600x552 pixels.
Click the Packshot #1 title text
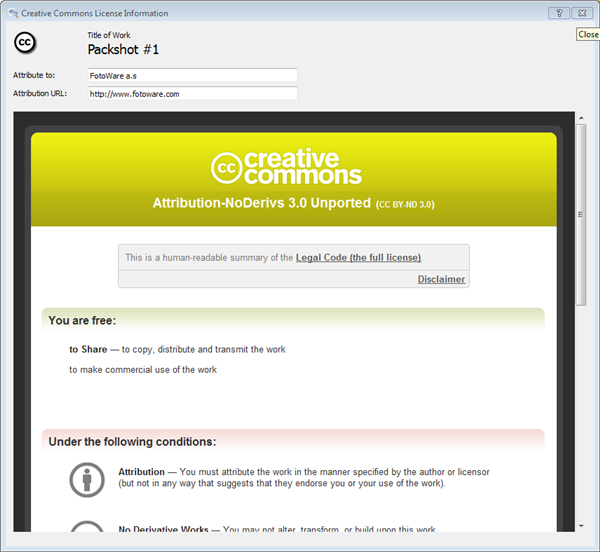coord(123,49)
